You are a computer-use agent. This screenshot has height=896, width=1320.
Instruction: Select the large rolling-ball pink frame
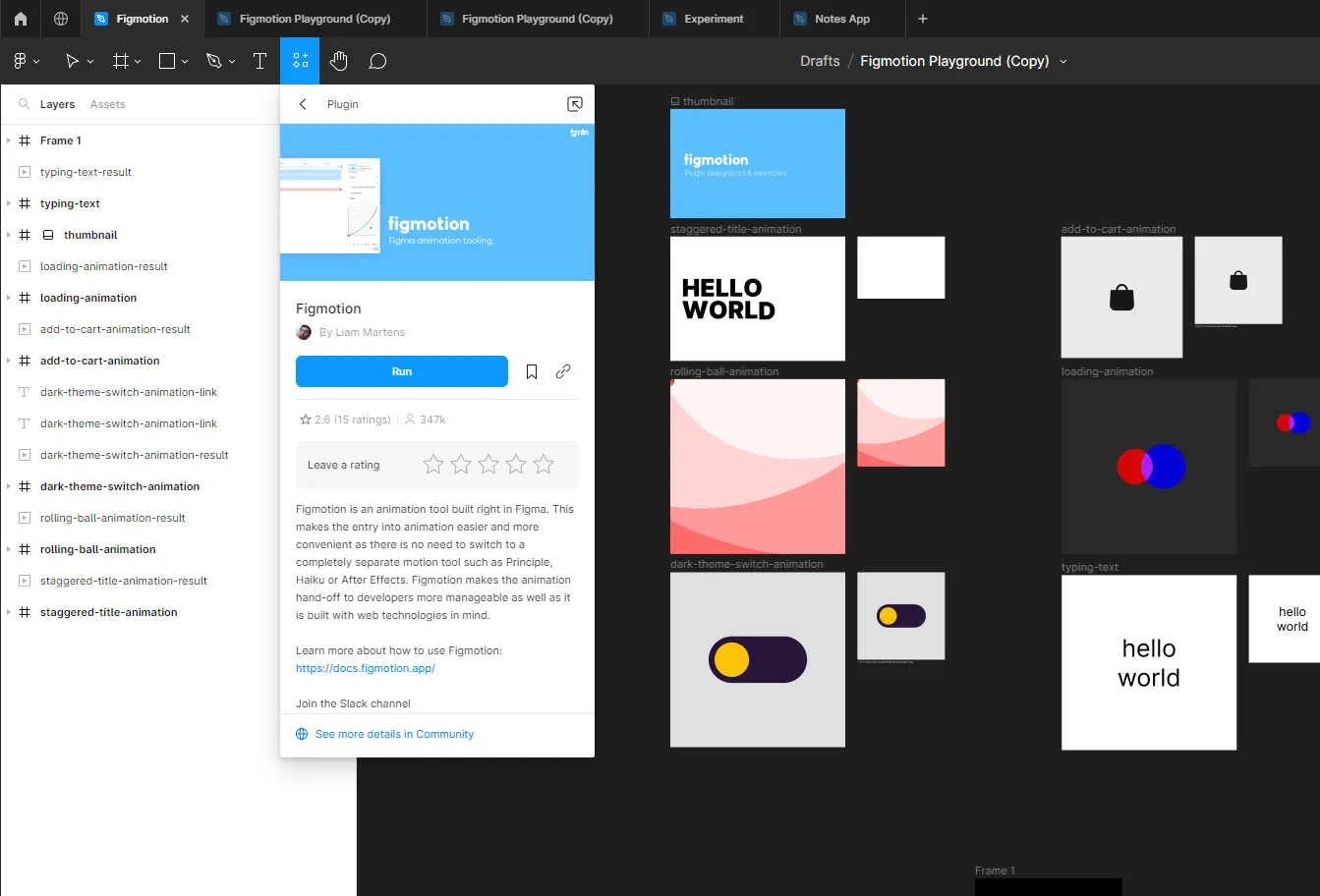[758, 467]
